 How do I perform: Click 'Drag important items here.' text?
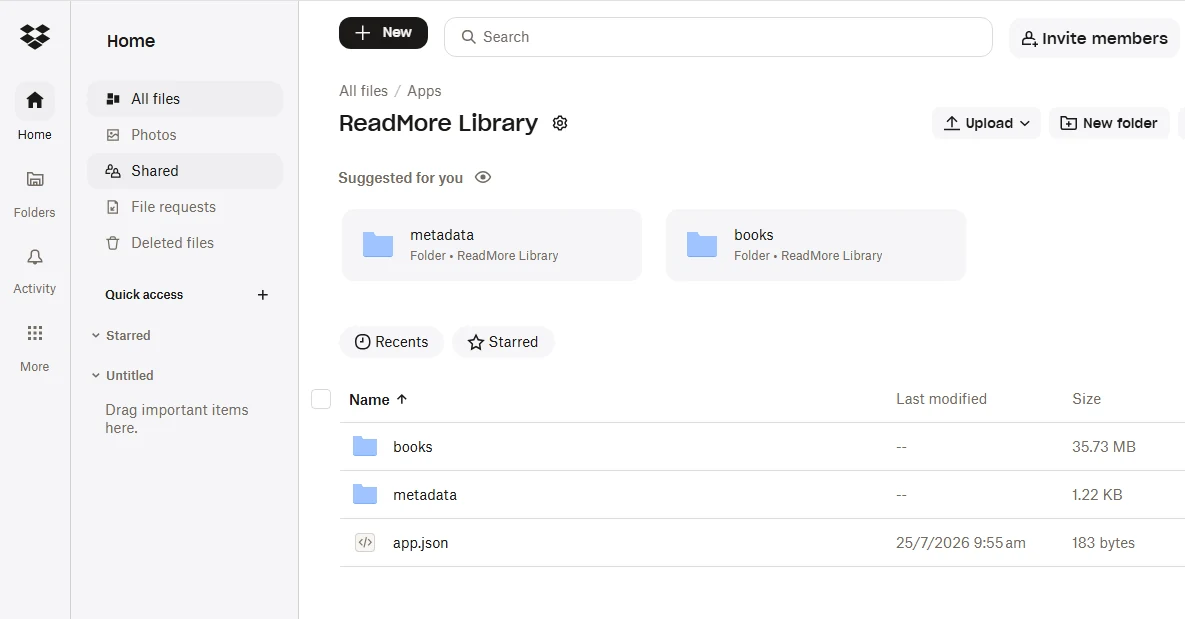pyautogui.click(x=177, y=419)
